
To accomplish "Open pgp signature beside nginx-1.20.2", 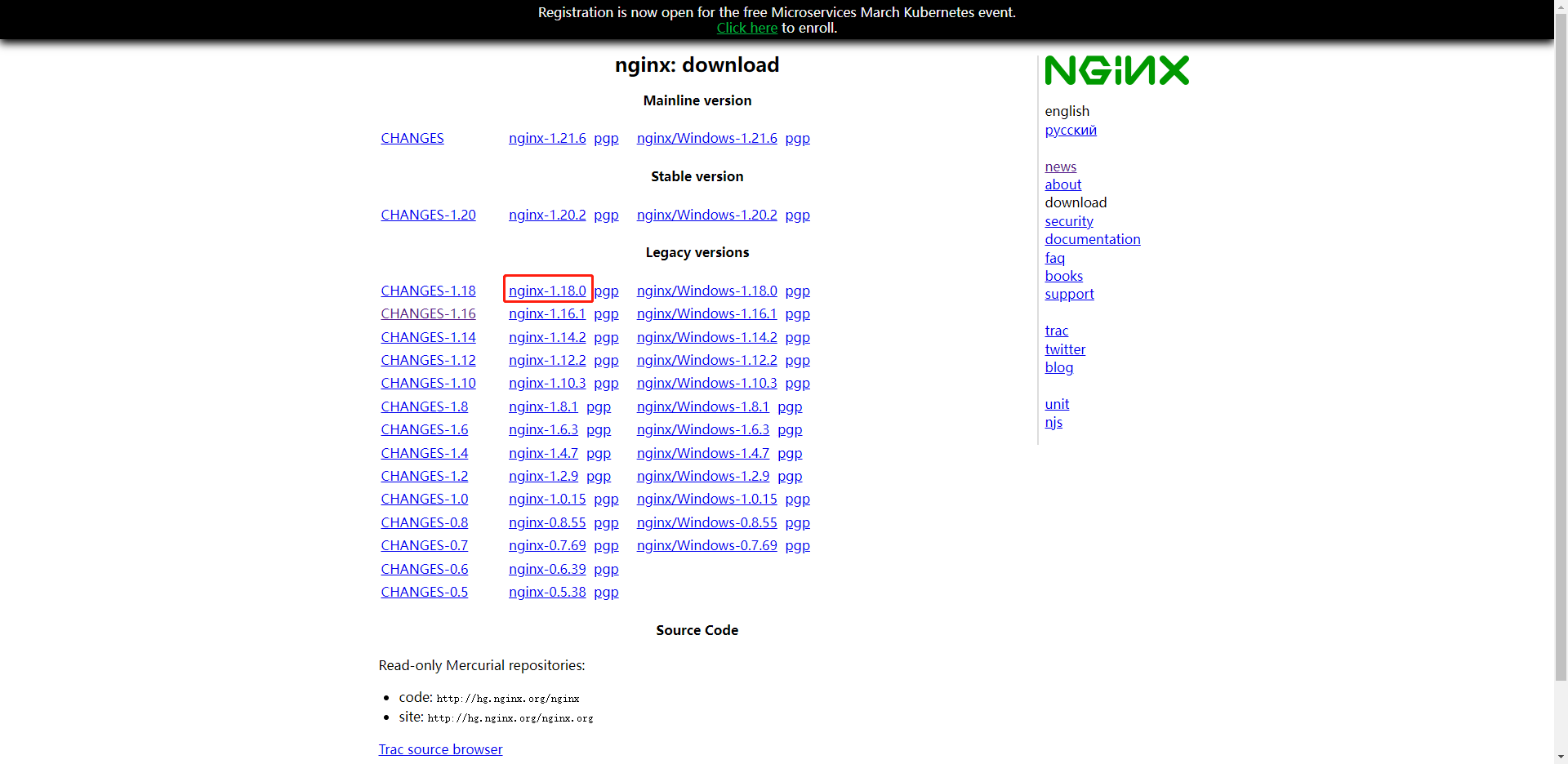I will pyautogui.click(x=606, y=215).
